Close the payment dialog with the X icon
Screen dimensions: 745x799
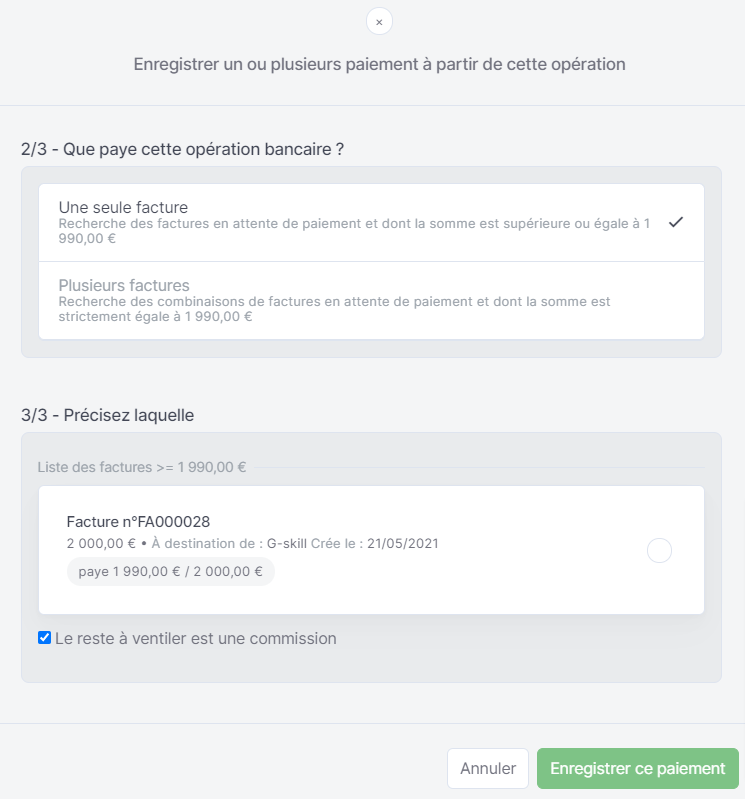coord(379,22)
